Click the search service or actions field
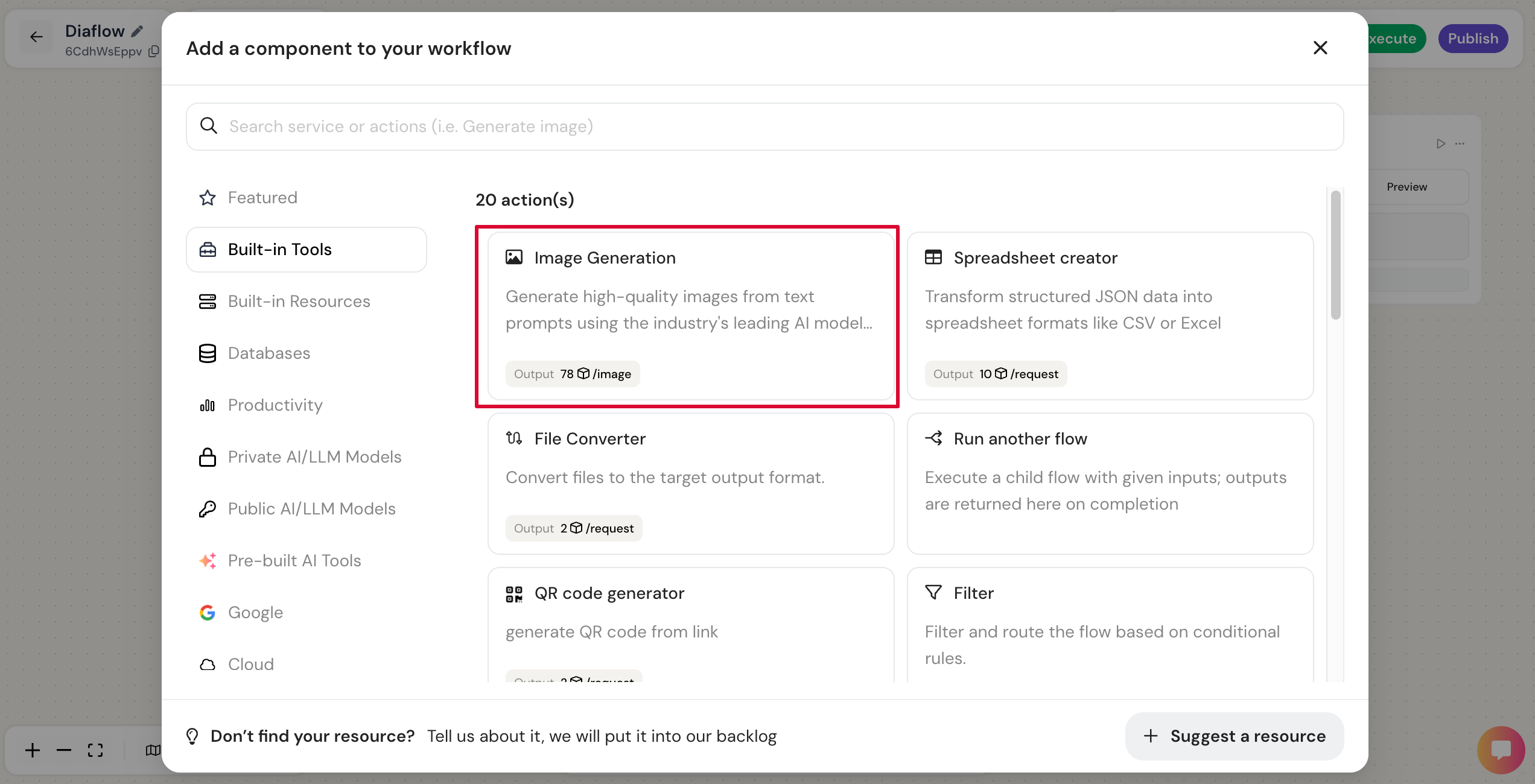 click(x=764, y=127)
